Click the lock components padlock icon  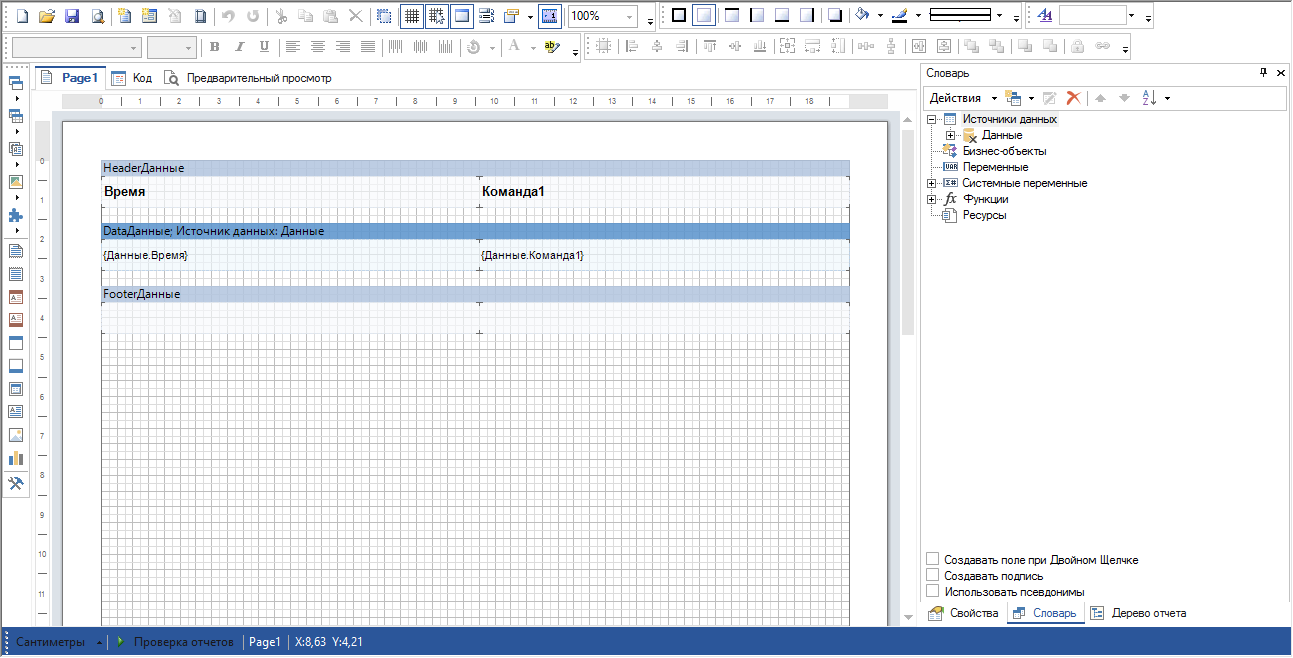point(1078,47)
